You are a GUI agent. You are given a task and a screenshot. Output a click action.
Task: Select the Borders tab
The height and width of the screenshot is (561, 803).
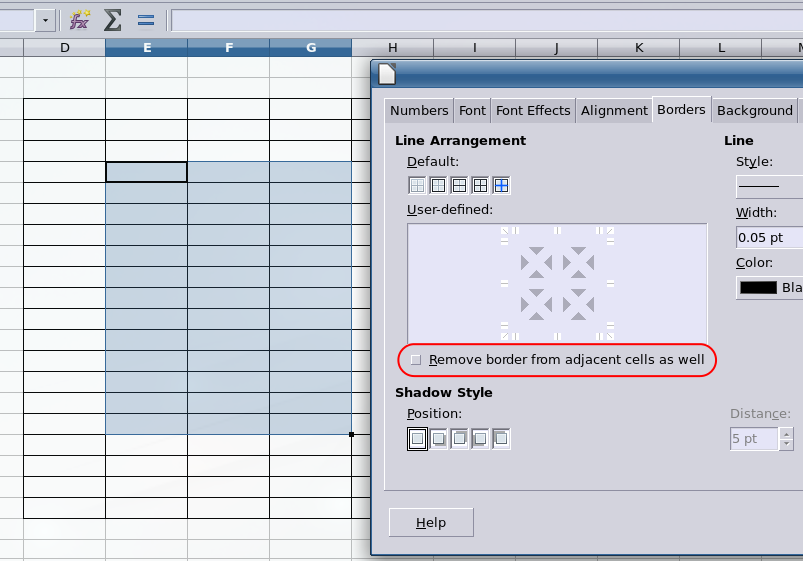[x=681, y=110]
